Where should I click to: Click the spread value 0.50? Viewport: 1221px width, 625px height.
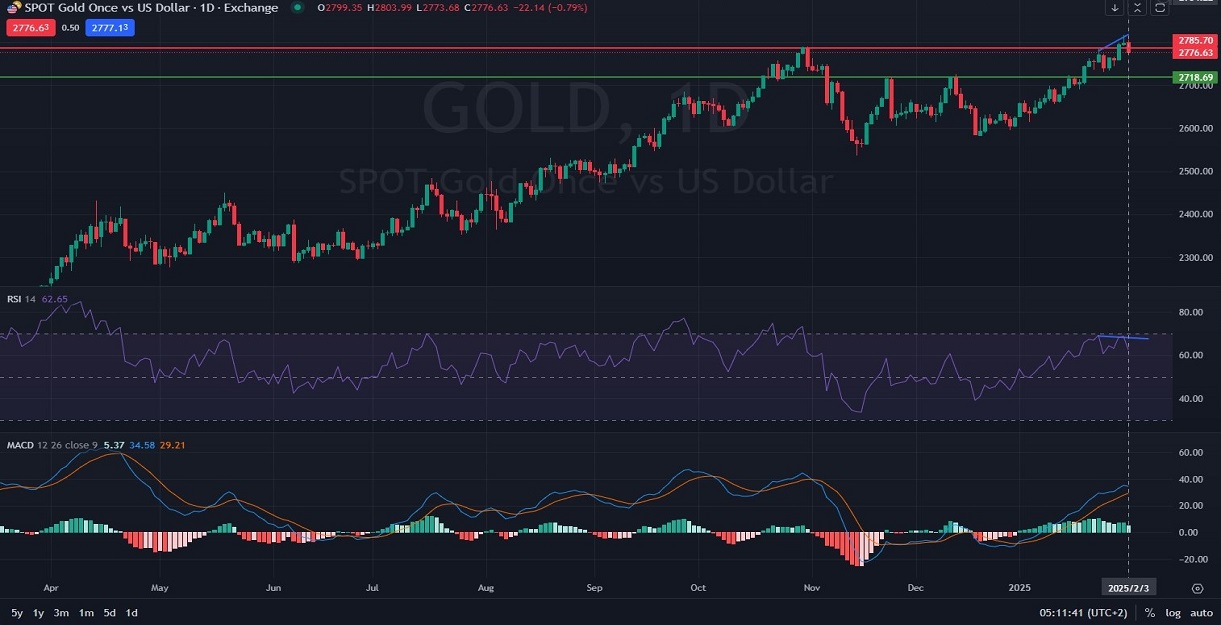coord(70,28)
